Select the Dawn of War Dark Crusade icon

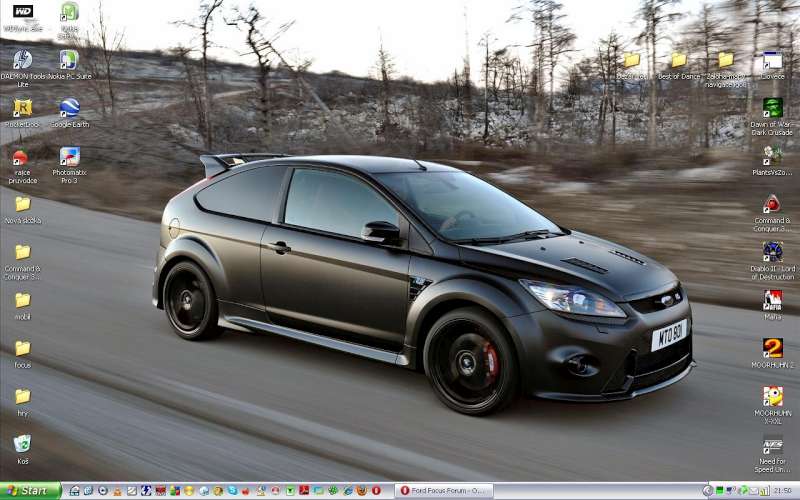tap(772, 107)
